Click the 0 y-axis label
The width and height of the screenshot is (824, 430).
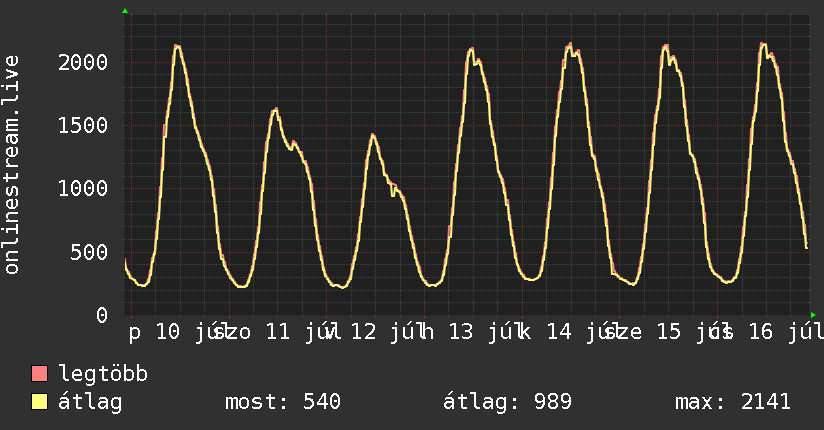point(102,315)
